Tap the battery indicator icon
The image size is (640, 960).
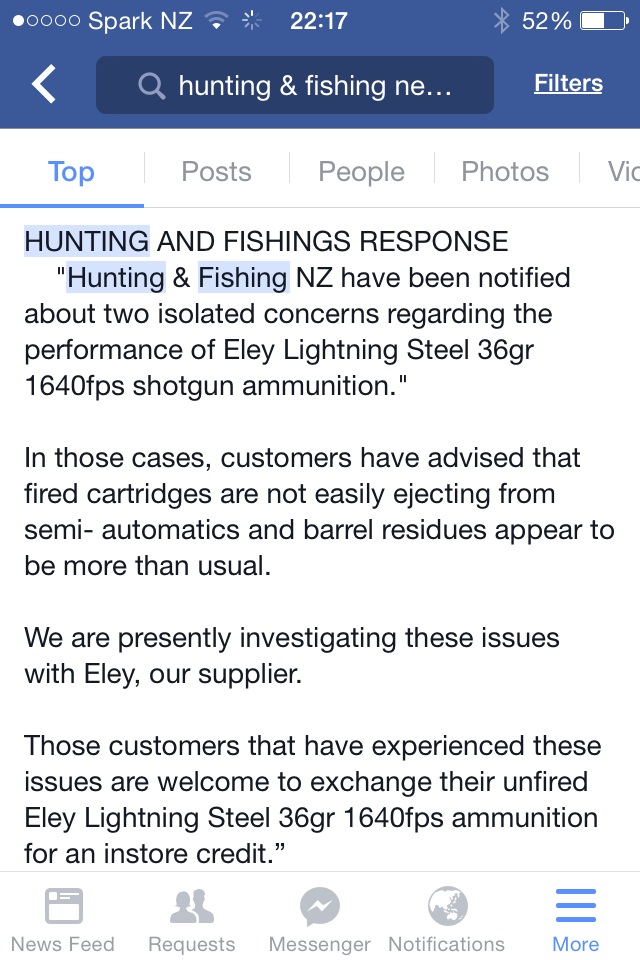click(604, 21)
